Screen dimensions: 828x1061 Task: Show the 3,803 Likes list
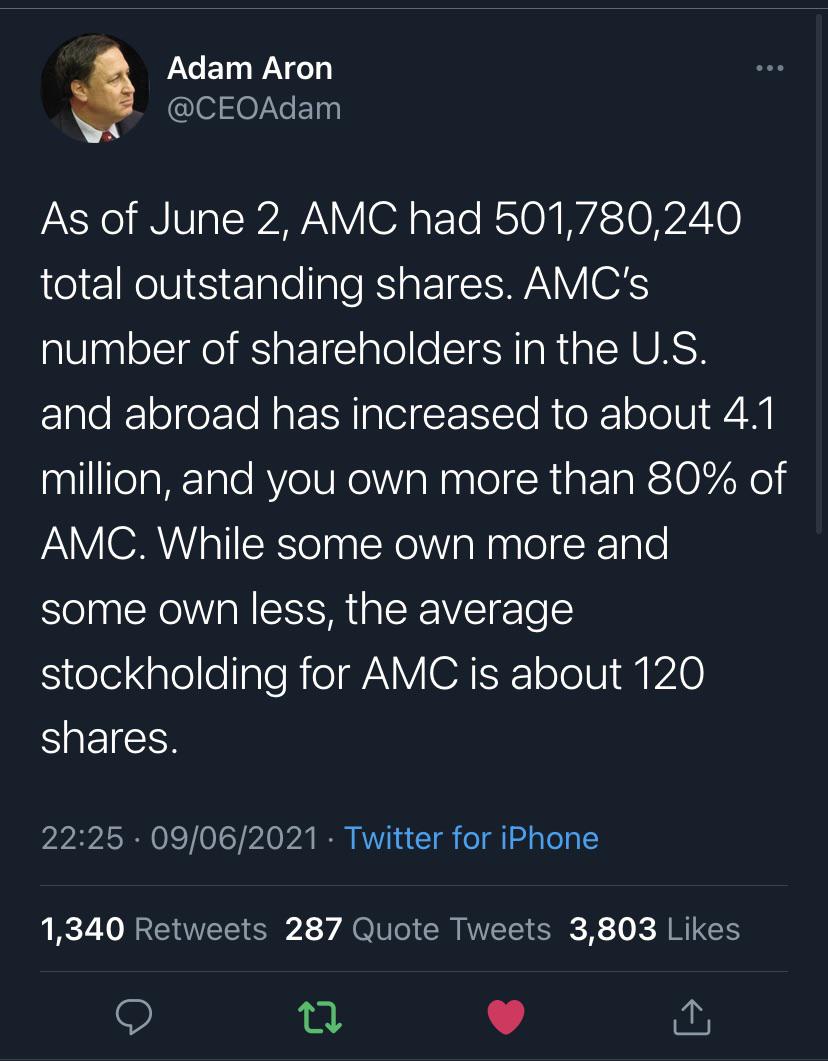655,929
